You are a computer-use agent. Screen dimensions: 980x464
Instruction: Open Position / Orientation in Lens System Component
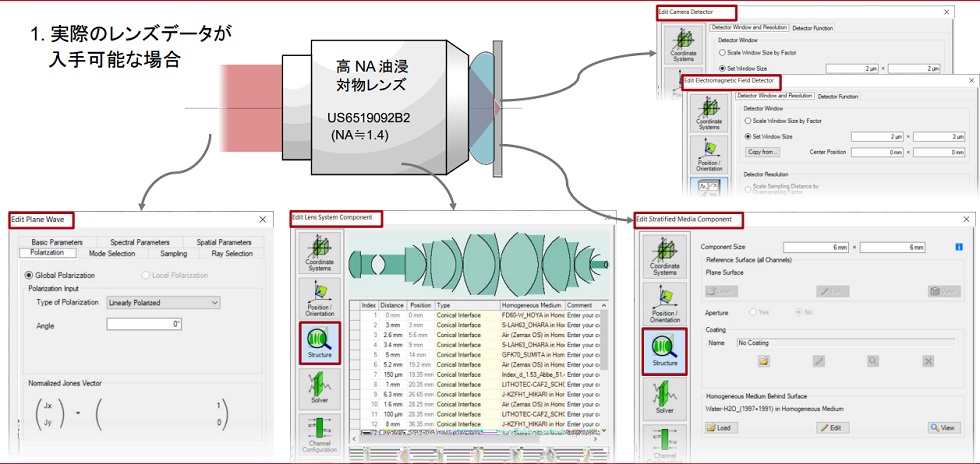pos(319,298)
